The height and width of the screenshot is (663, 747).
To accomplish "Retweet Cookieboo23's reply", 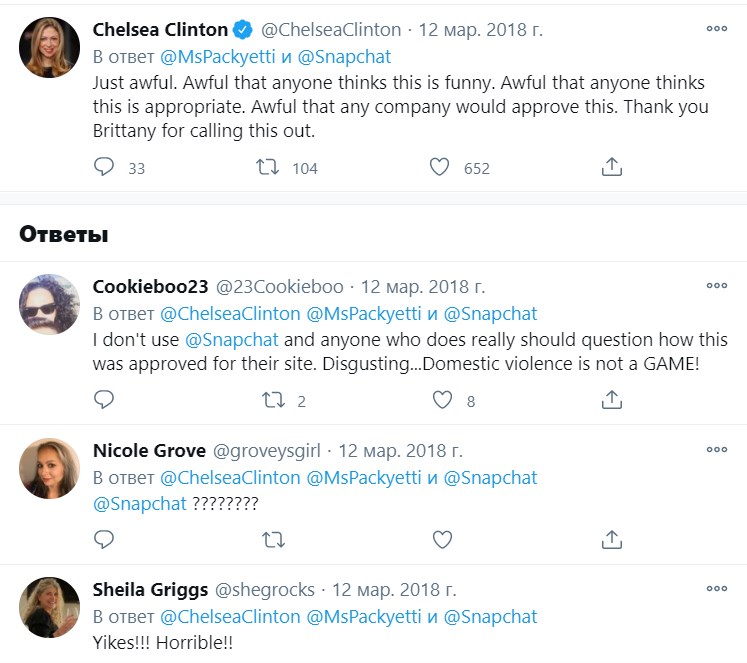I will [x=272, y=401].
